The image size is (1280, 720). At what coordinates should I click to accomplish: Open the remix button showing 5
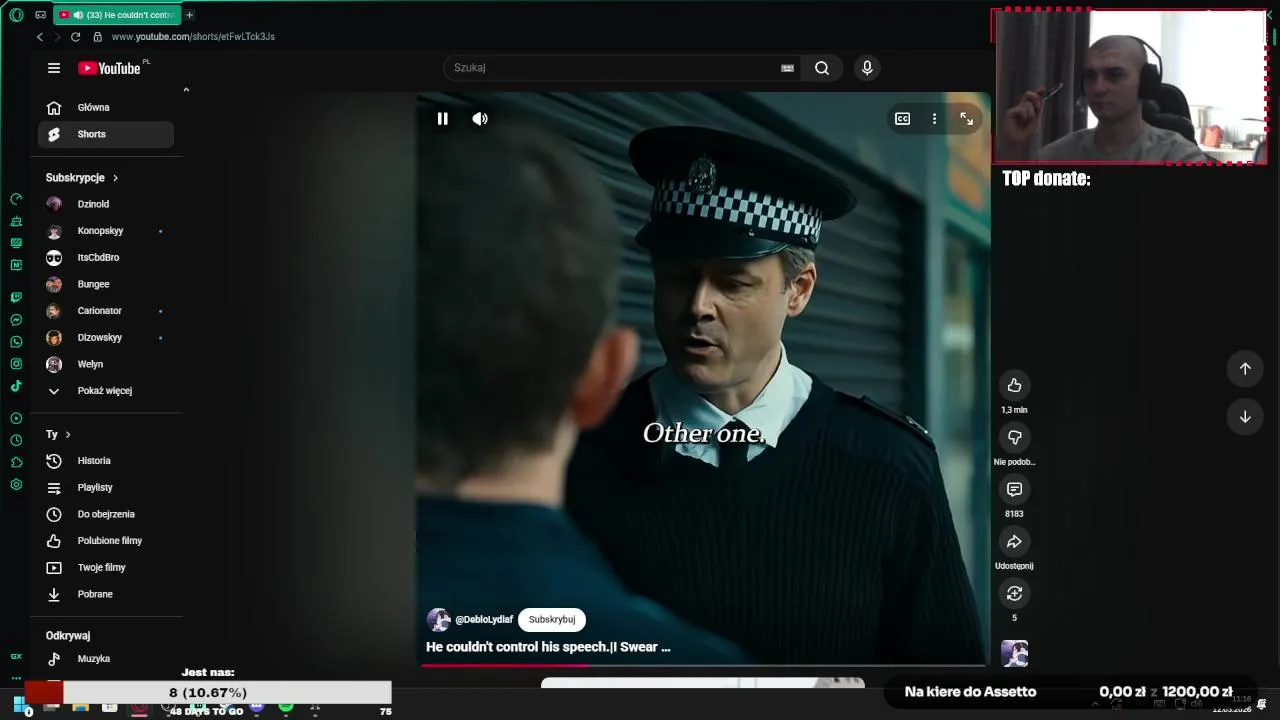pyautogui.click(x=1014, y=593)
